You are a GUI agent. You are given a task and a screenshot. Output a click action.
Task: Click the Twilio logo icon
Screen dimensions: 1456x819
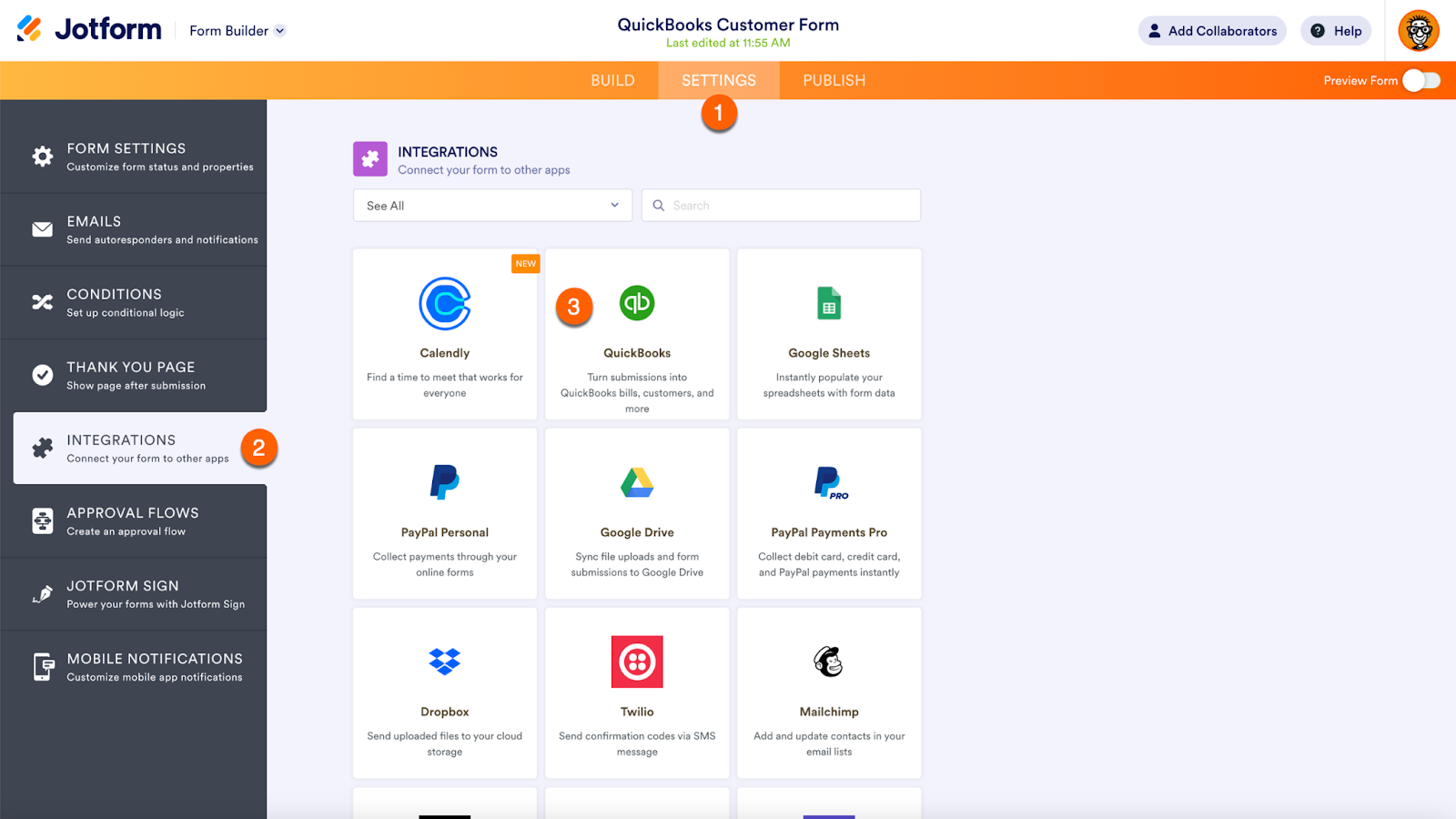tap(637, 662)
